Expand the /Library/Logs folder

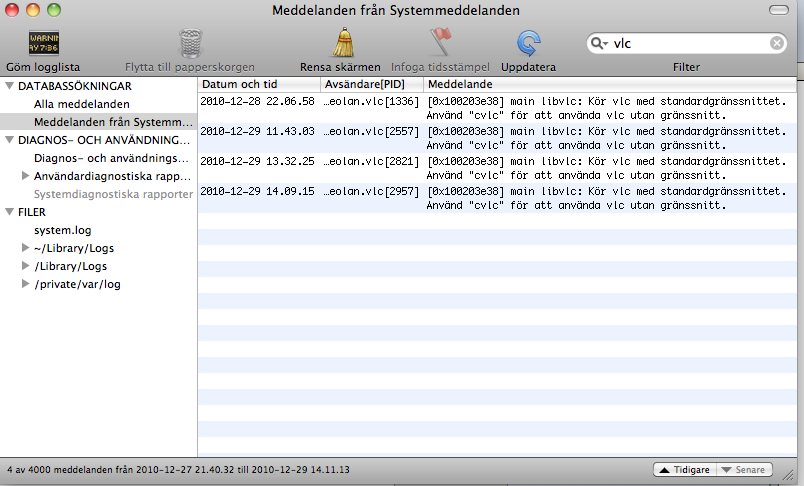point(25,266)
